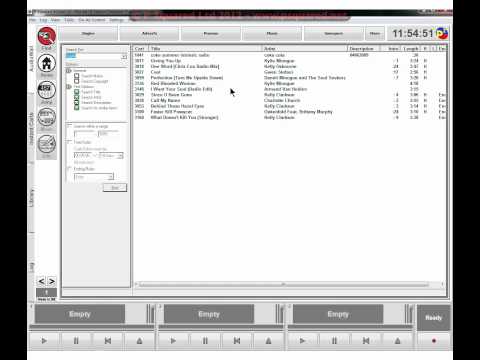Eject cart player 2
480x360 pixels.
268,341
